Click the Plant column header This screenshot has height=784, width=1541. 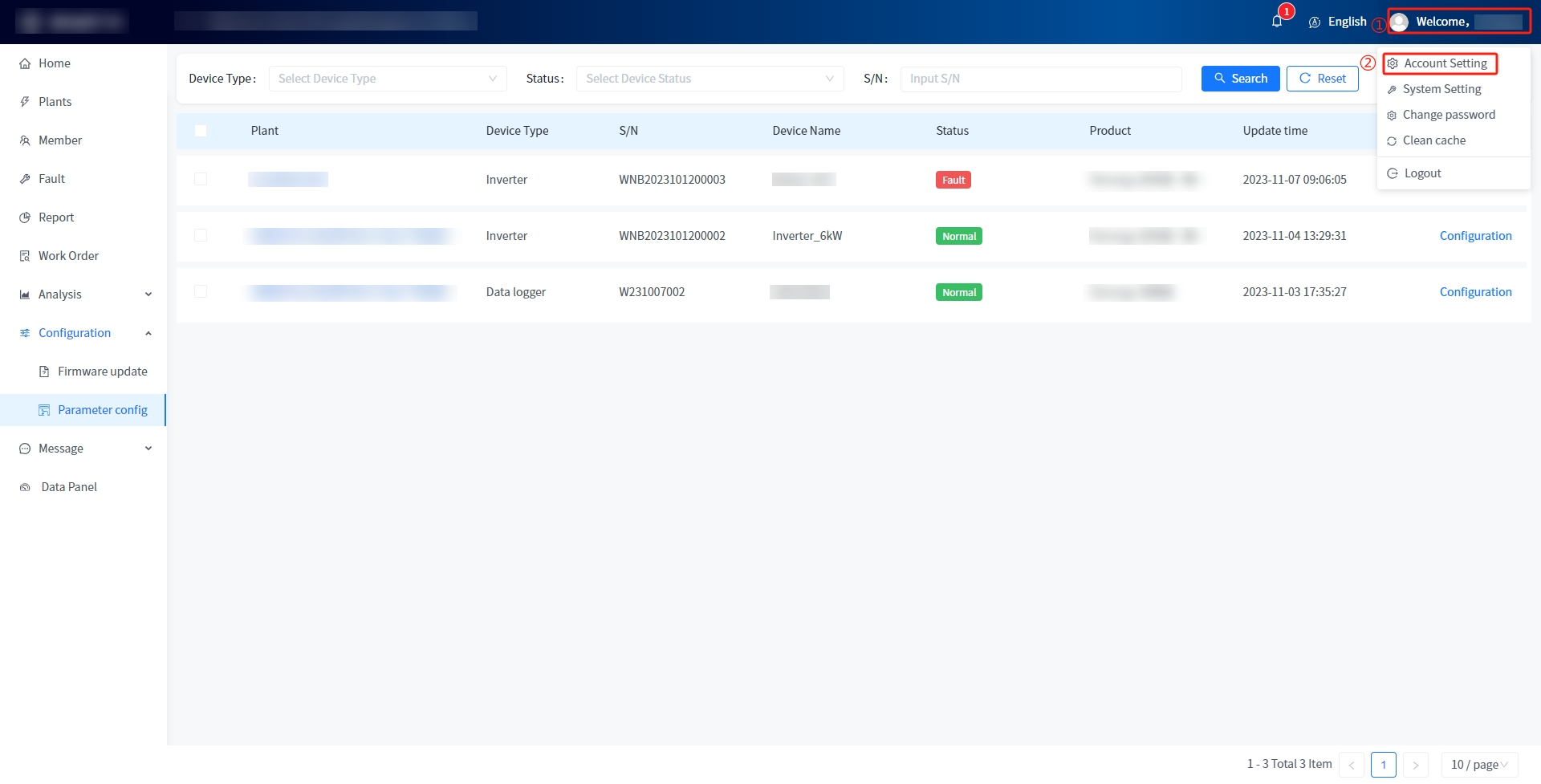pyautogui.click(x=264, y=131)
